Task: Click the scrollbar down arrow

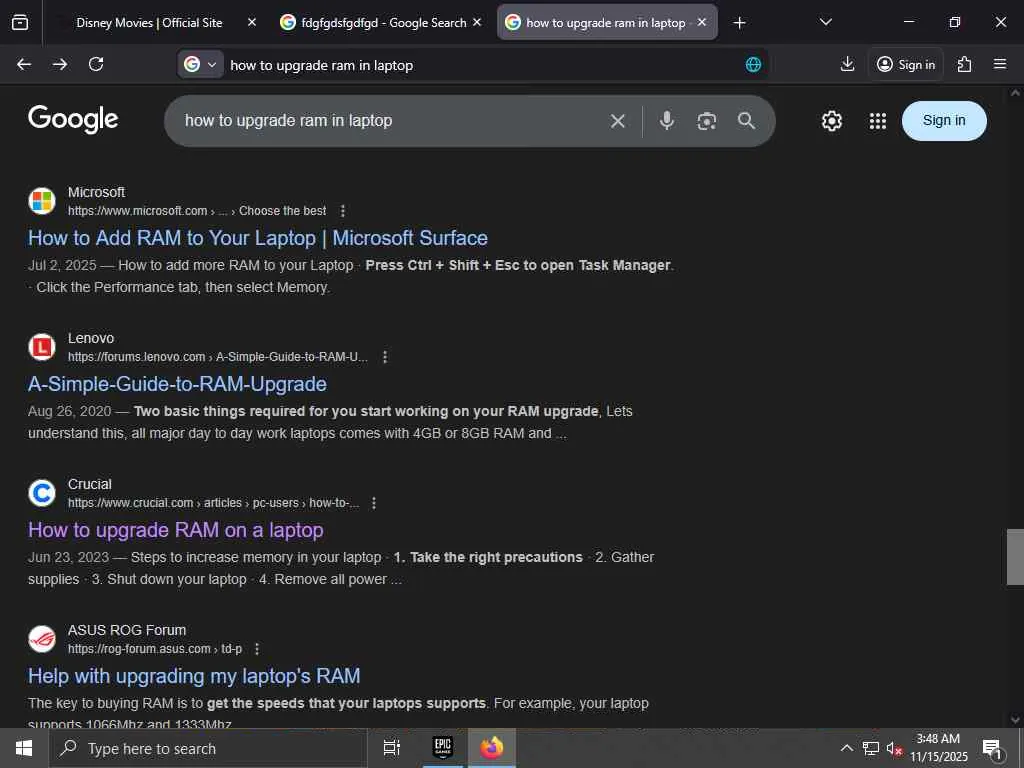Action: tap(1015, 720)
